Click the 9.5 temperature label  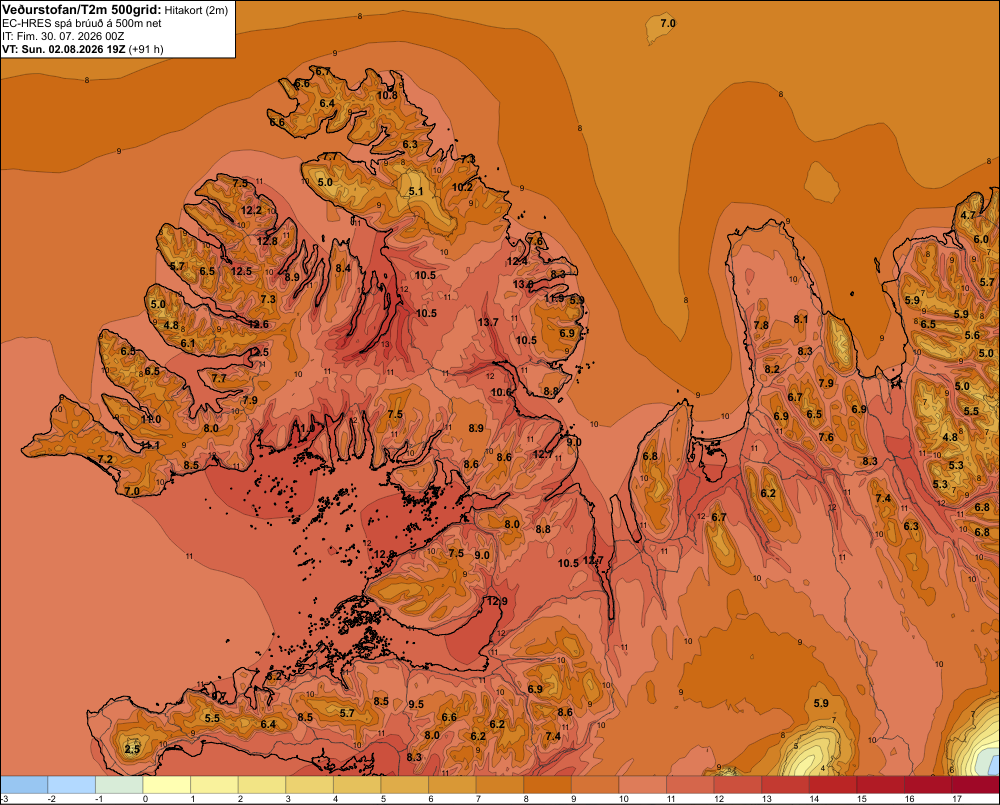(416, 704)
